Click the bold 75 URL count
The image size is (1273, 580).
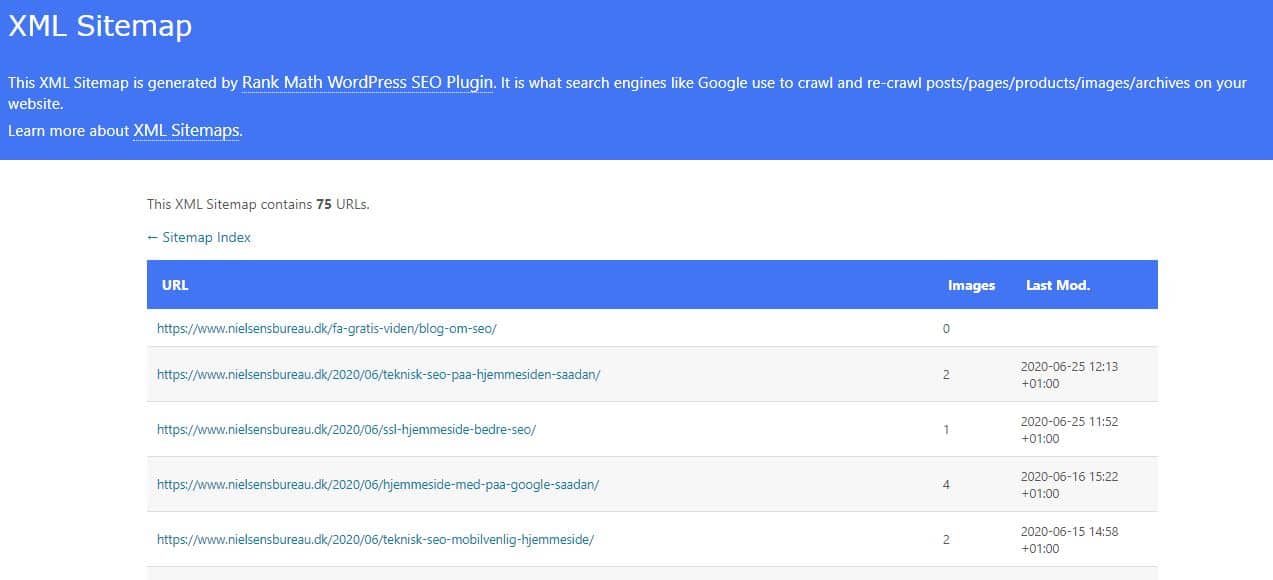click(324, 205)
